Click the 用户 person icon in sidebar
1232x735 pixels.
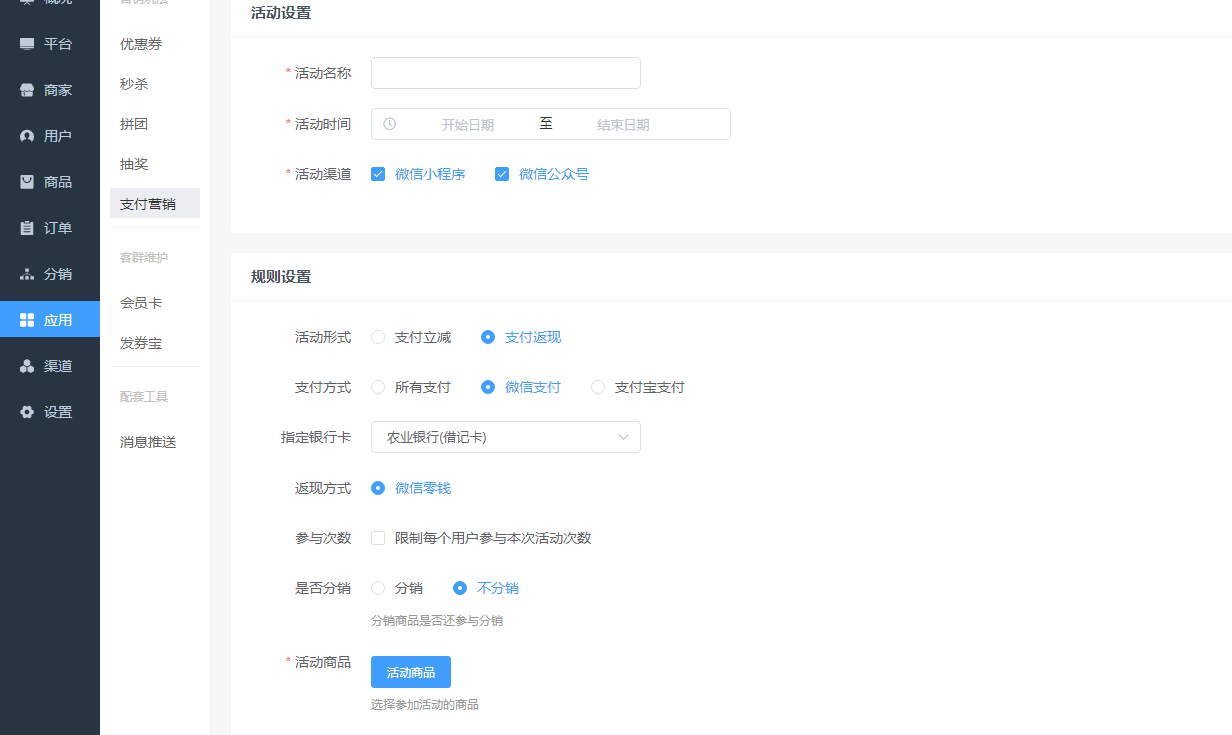point(27,136)
